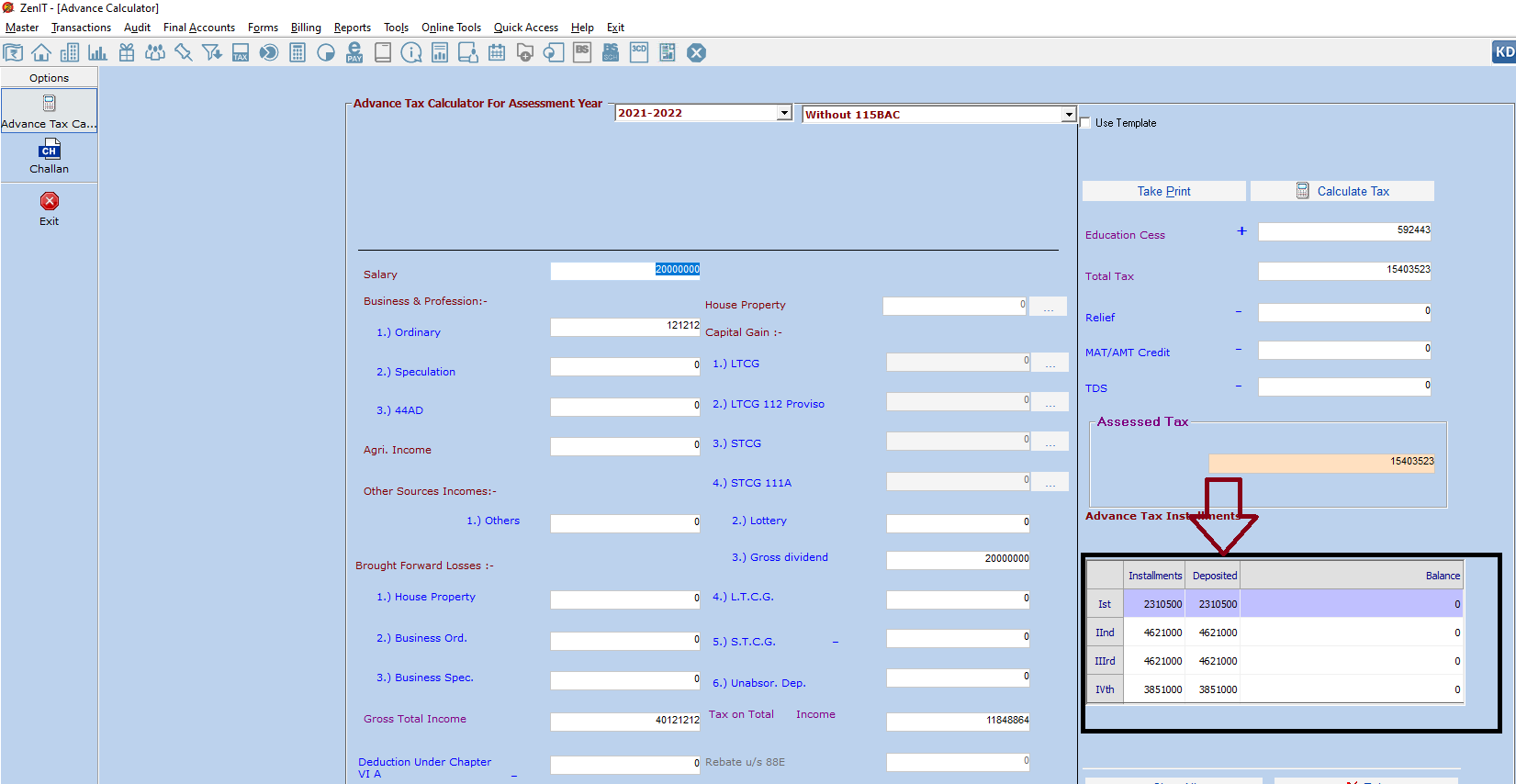The width and height of the screenshot is (1516, 784).
Task: Open the Final Accounts menu
Action: click(198, 28)
